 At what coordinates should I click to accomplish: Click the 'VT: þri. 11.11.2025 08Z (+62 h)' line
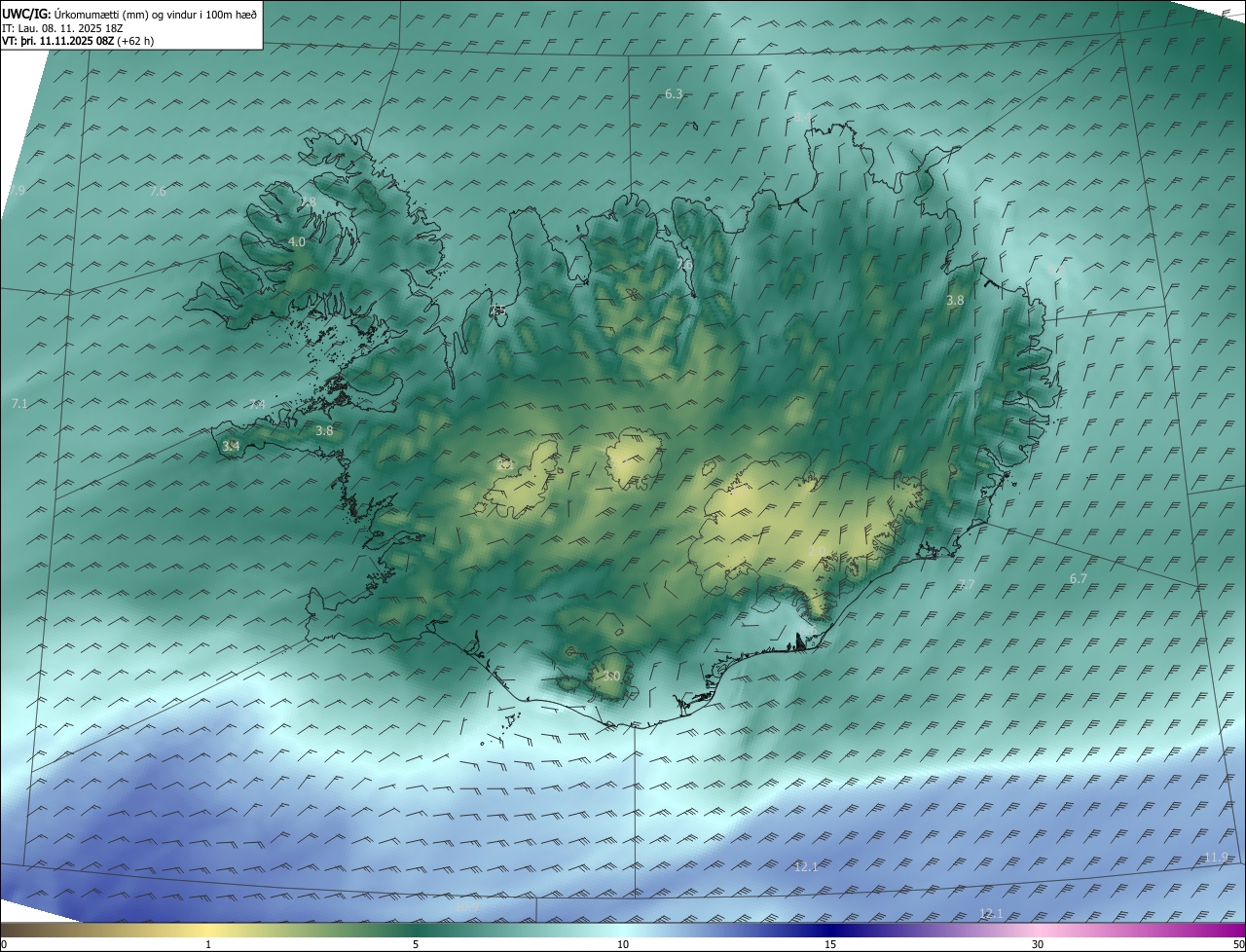78,41
